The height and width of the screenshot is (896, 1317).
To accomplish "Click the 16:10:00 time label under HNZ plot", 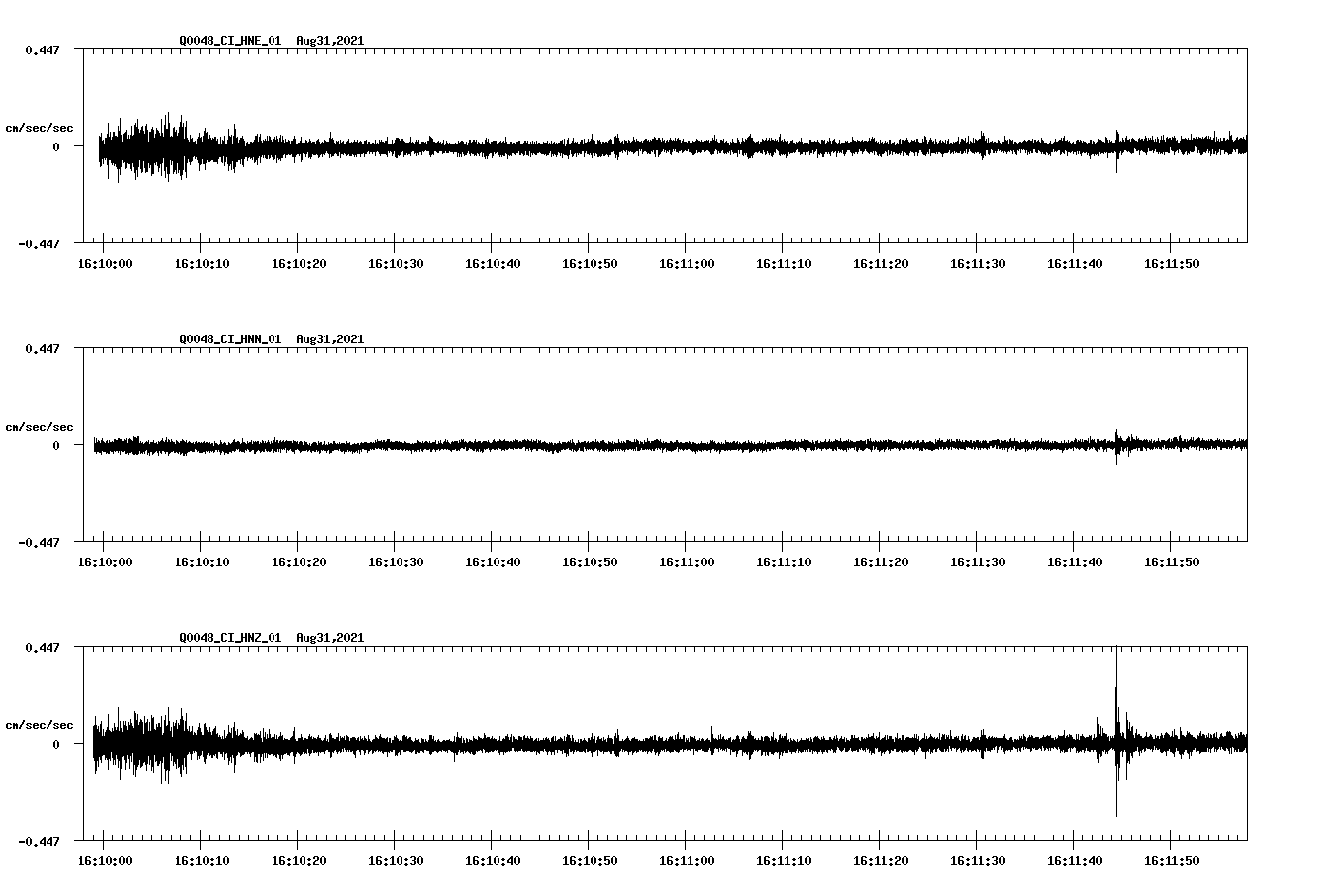I will coord(105,861).
